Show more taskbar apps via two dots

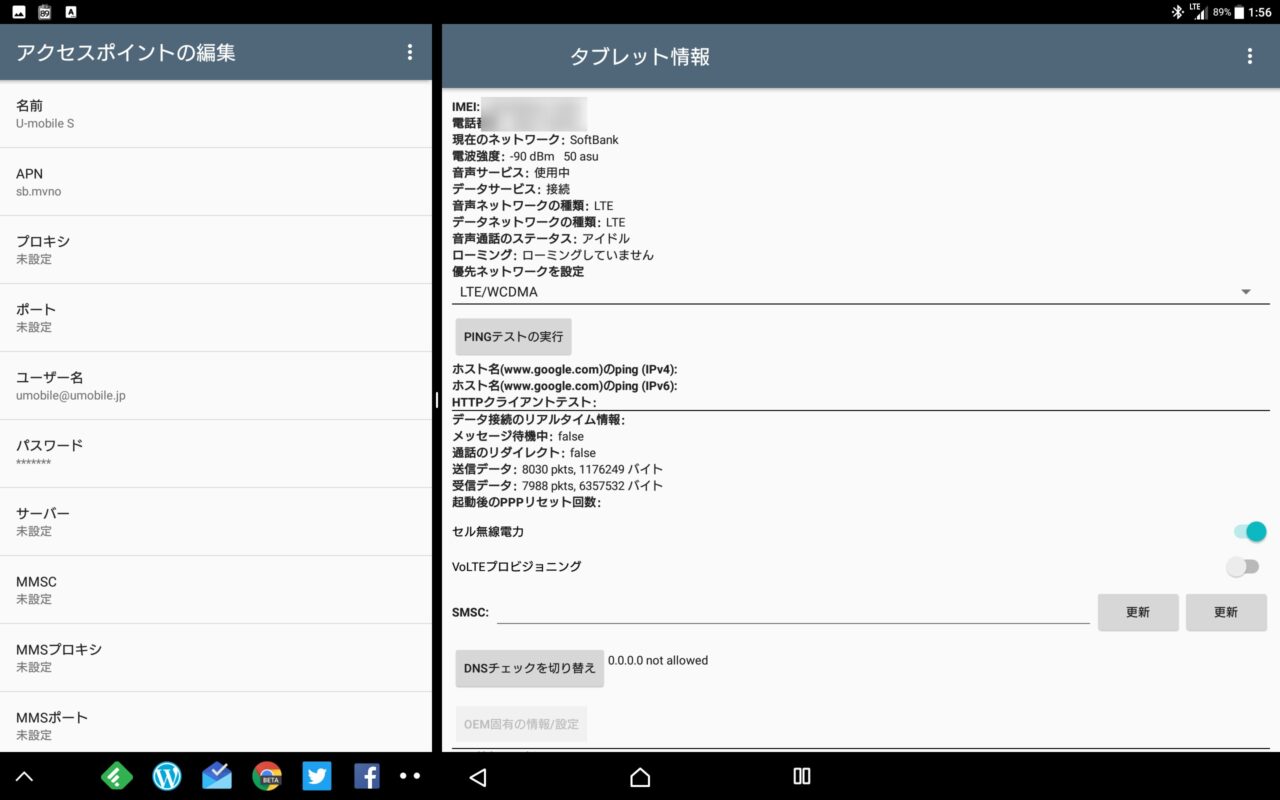tap(410, 776)
